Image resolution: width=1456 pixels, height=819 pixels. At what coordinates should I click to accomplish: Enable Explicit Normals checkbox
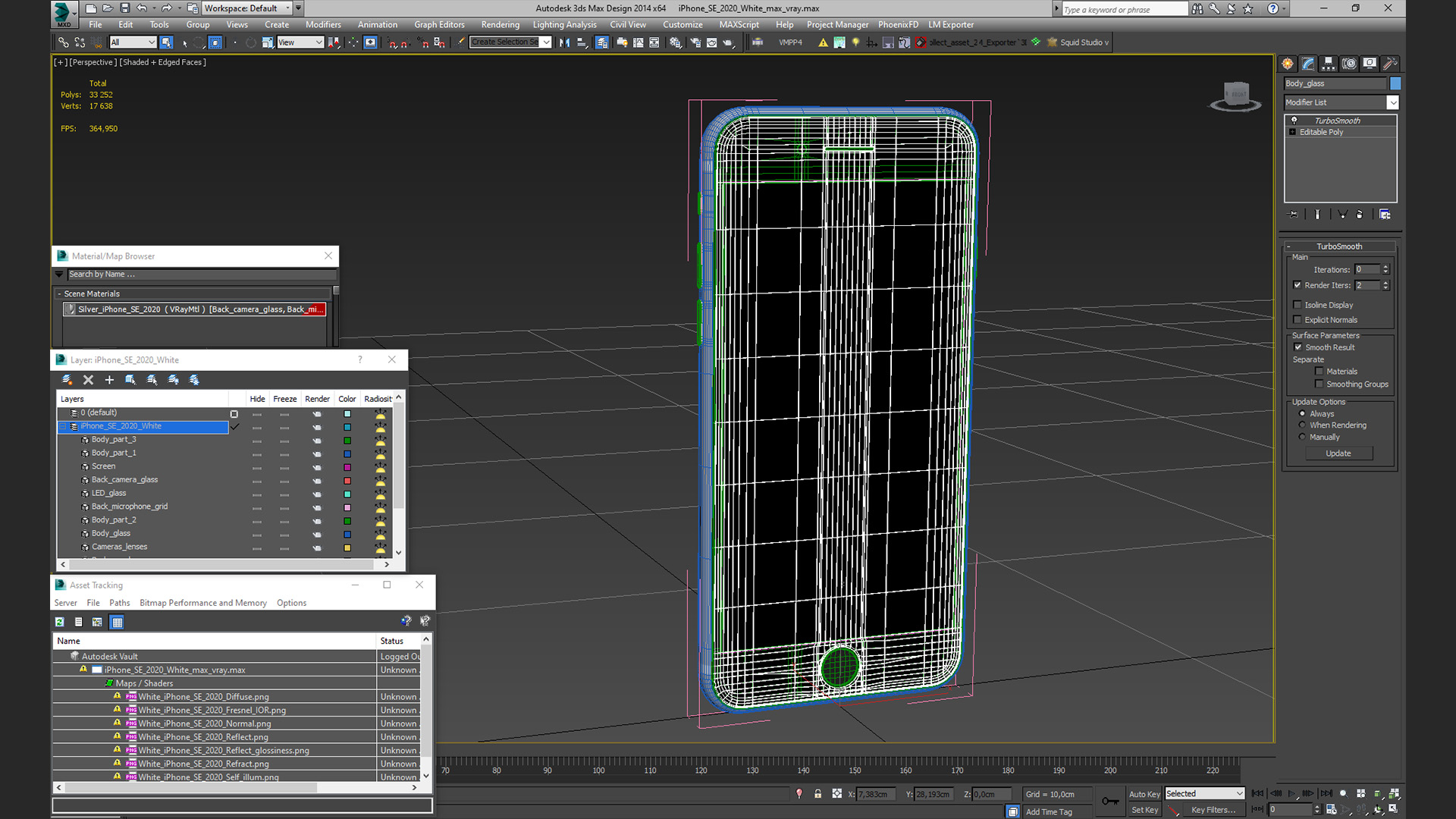(1298, 320)
